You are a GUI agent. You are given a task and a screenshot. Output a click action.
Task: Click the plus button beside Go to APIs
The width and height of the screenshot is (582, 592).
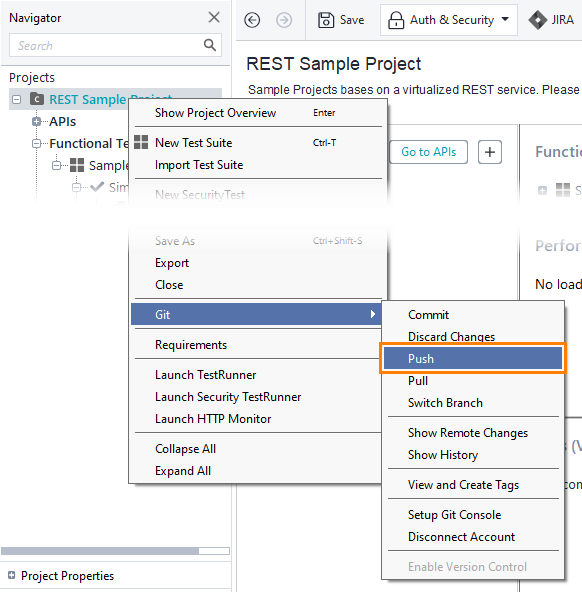pos(490,152)
